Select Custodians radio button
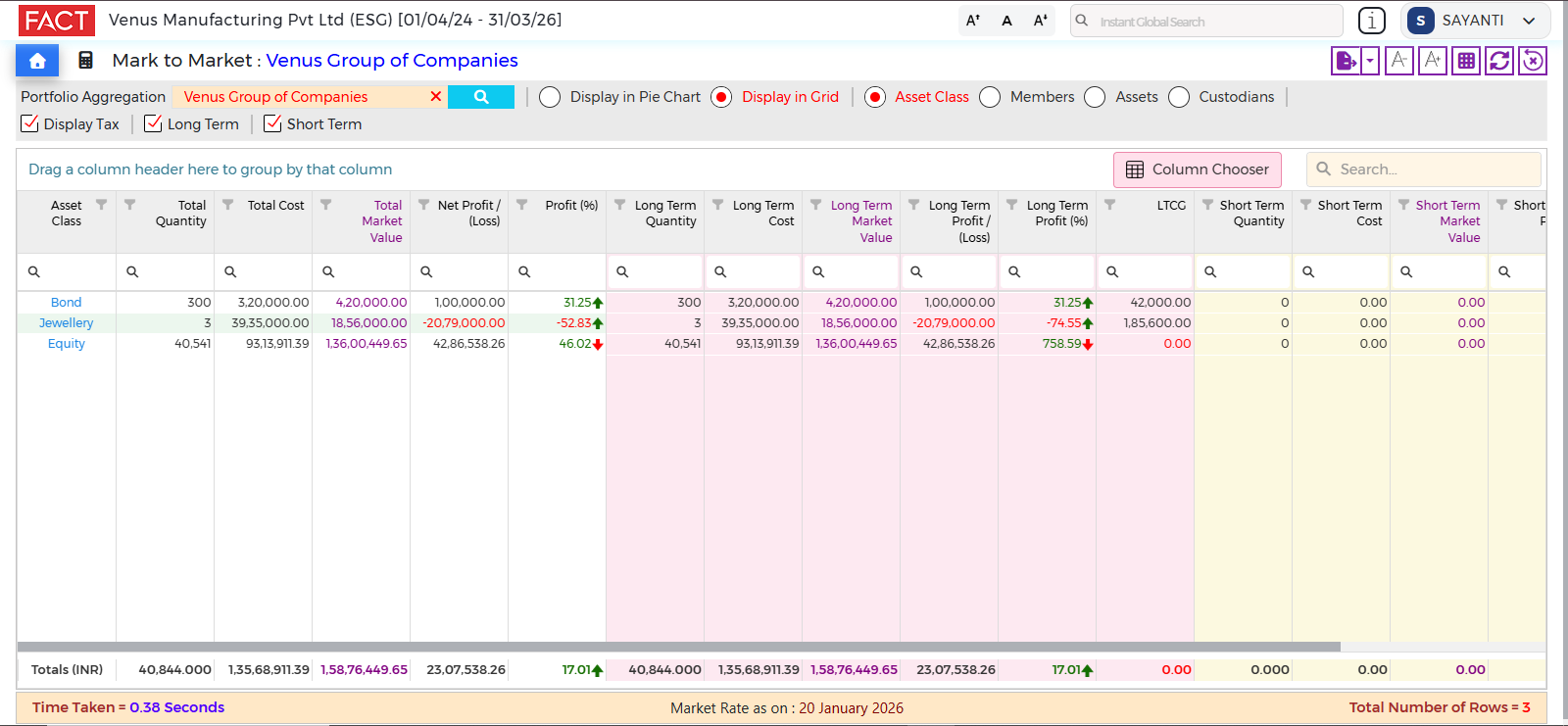The image size is (1568, 726). click(x=1179, y=97)
